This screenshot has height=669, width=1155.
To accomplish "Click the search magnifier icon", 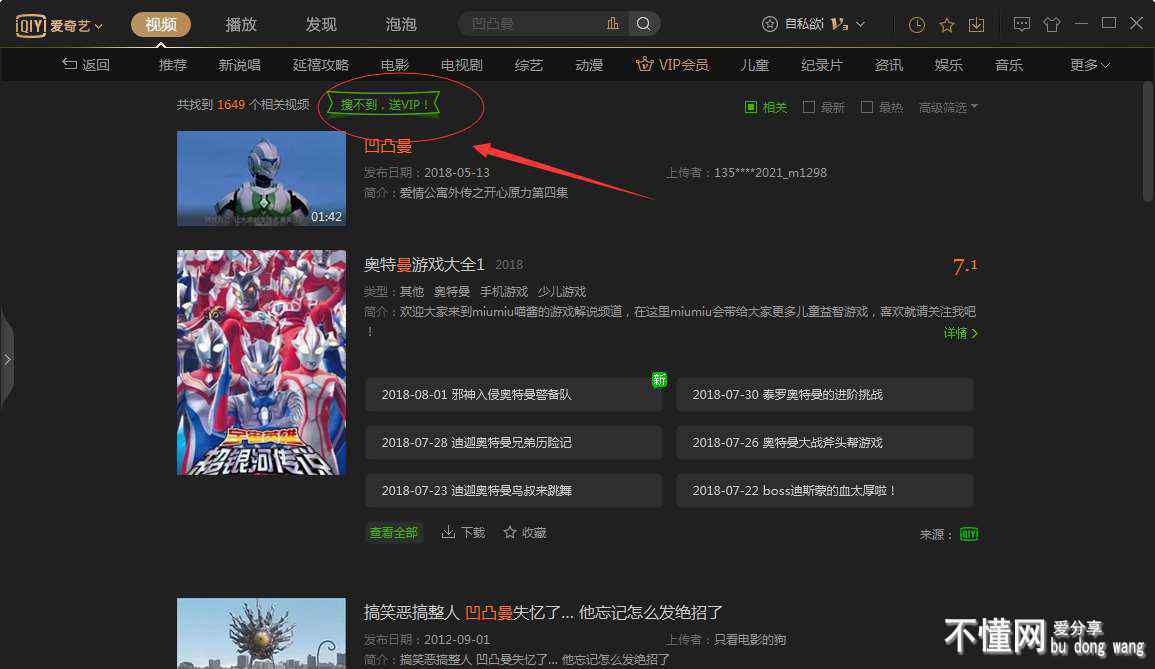I will 645,24.
